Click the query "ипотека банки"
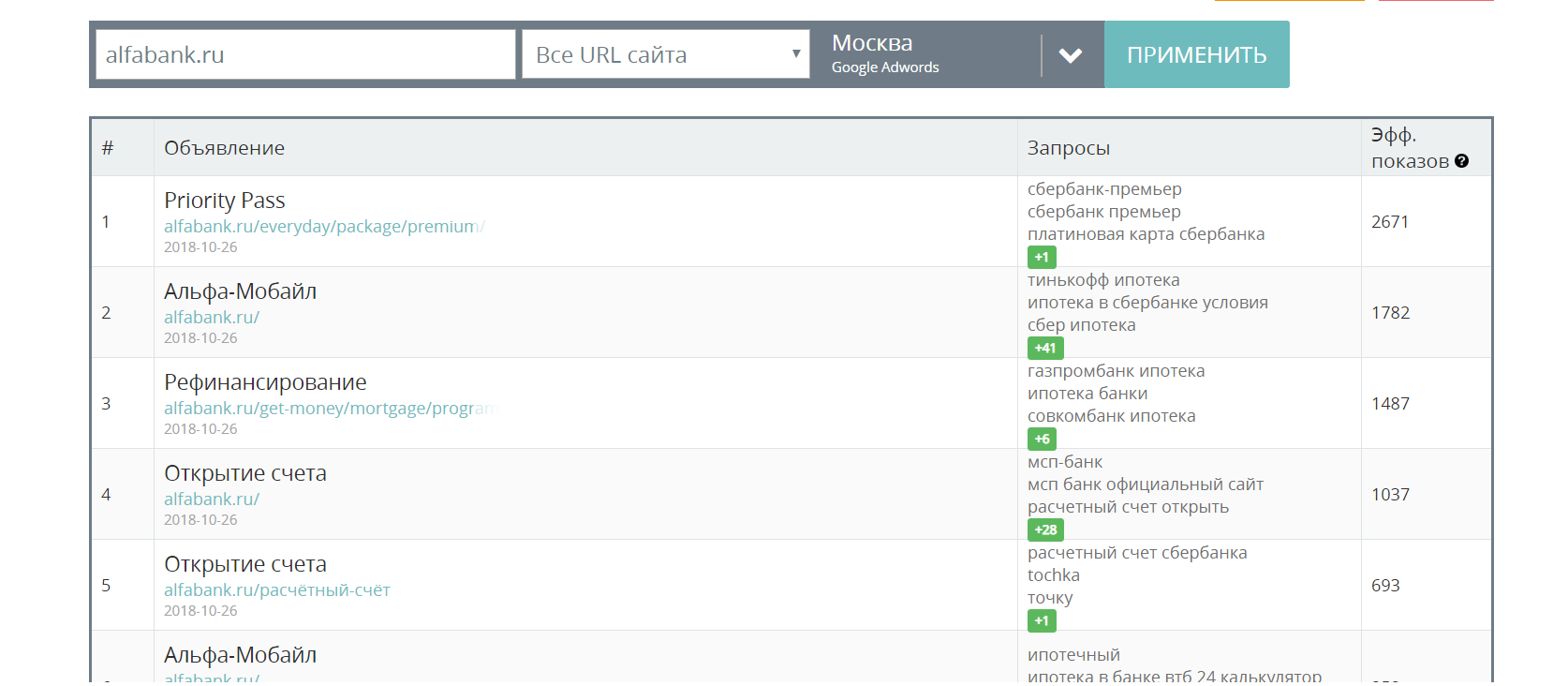Image resolution: width=1568 pixels, height=686 pixels. 1087,394
